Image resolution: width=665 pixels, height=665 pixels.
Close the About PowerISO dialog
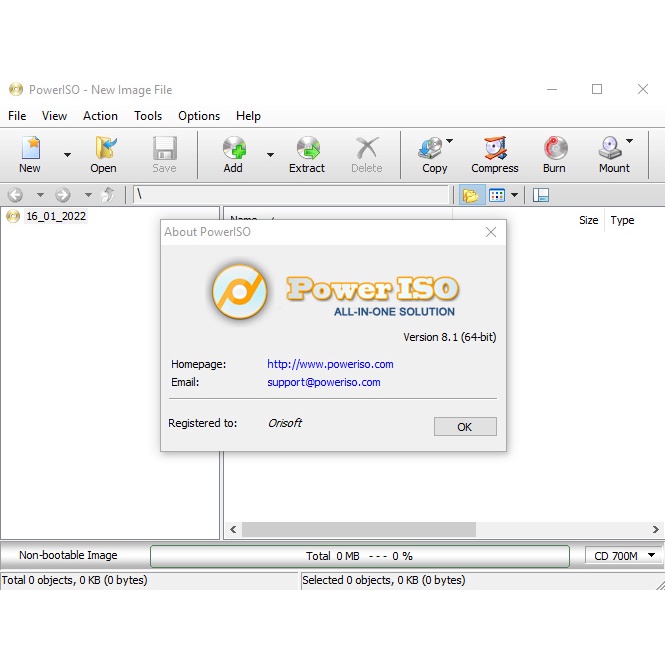[491, 232]
